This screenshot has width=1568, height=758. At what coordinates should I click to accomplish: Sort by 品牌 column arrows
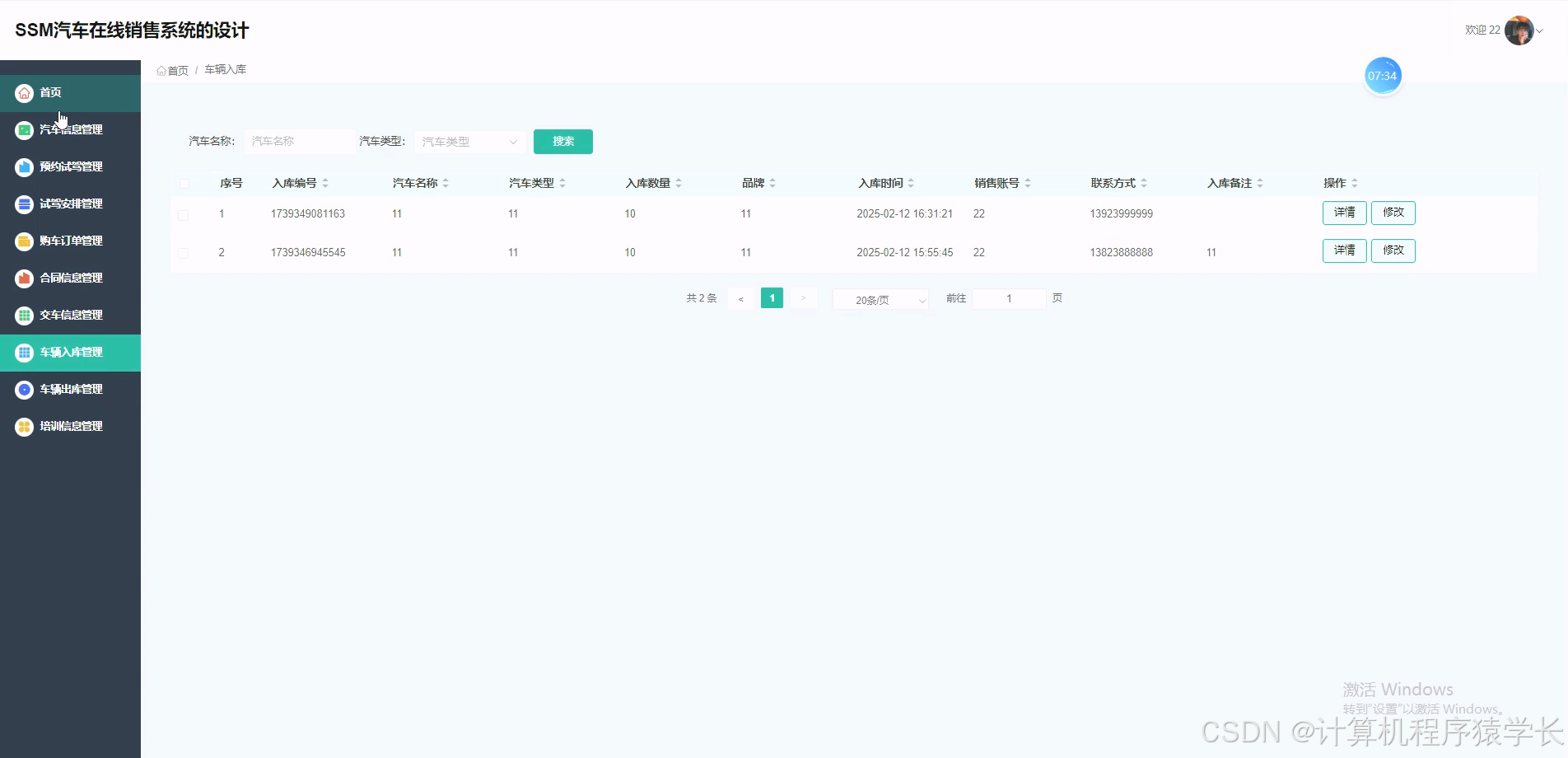pos(772,183)
